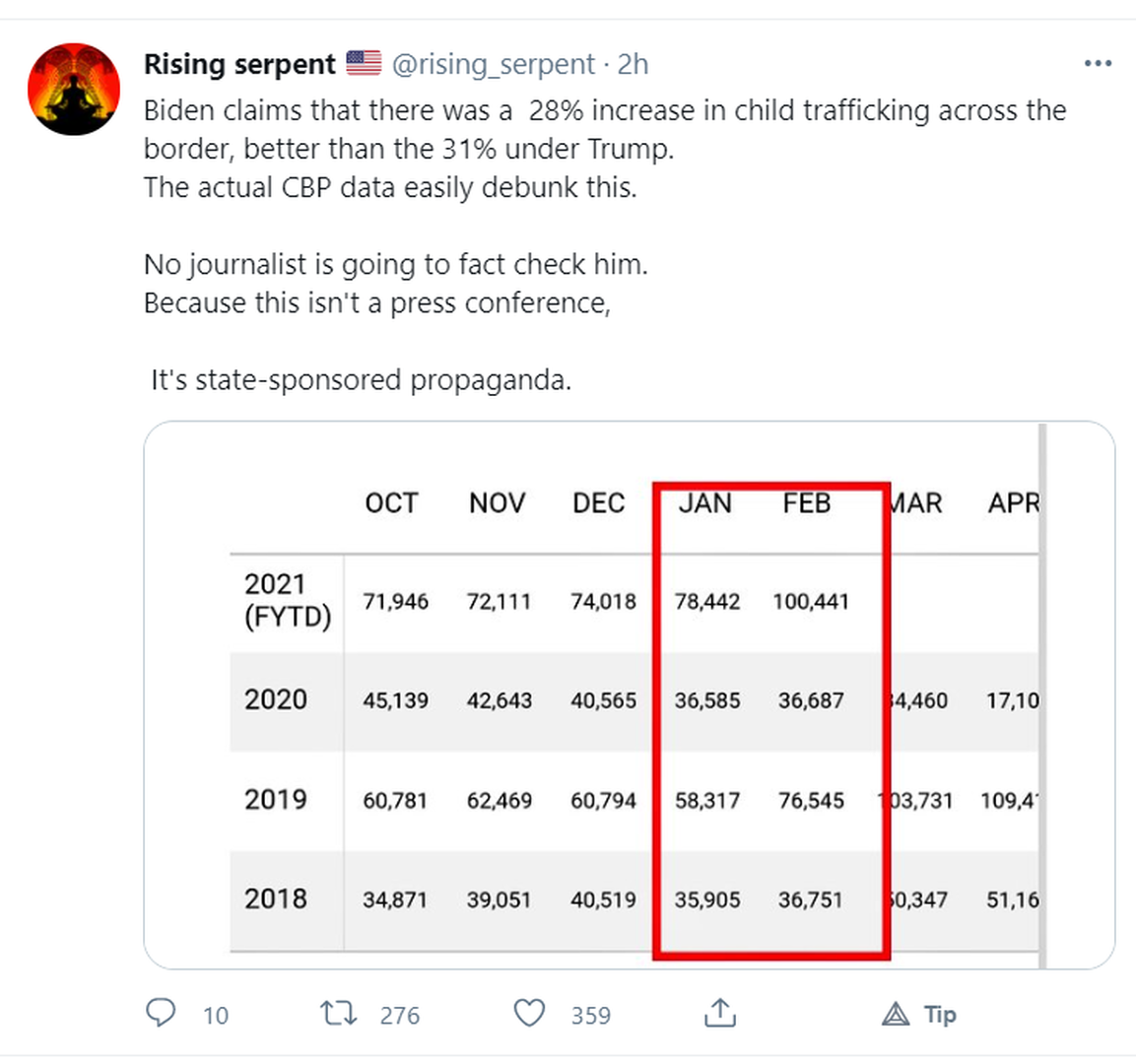This screenshot has width=1136, height=1064.
Task: Open the three-dot more options menu
Action: (x=1098, y=64)
